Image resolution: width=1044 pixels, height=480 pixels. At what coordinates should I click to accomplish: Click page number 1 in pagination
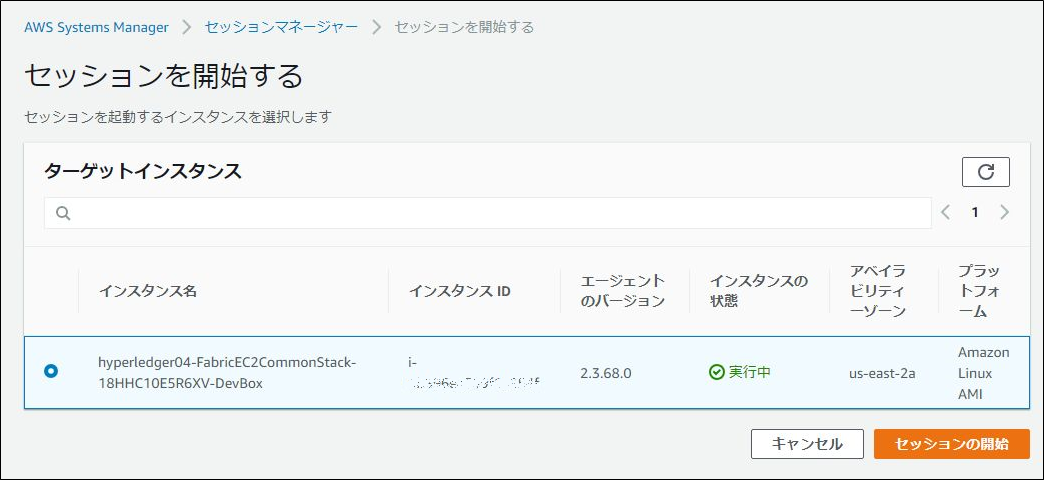[975, 213]
